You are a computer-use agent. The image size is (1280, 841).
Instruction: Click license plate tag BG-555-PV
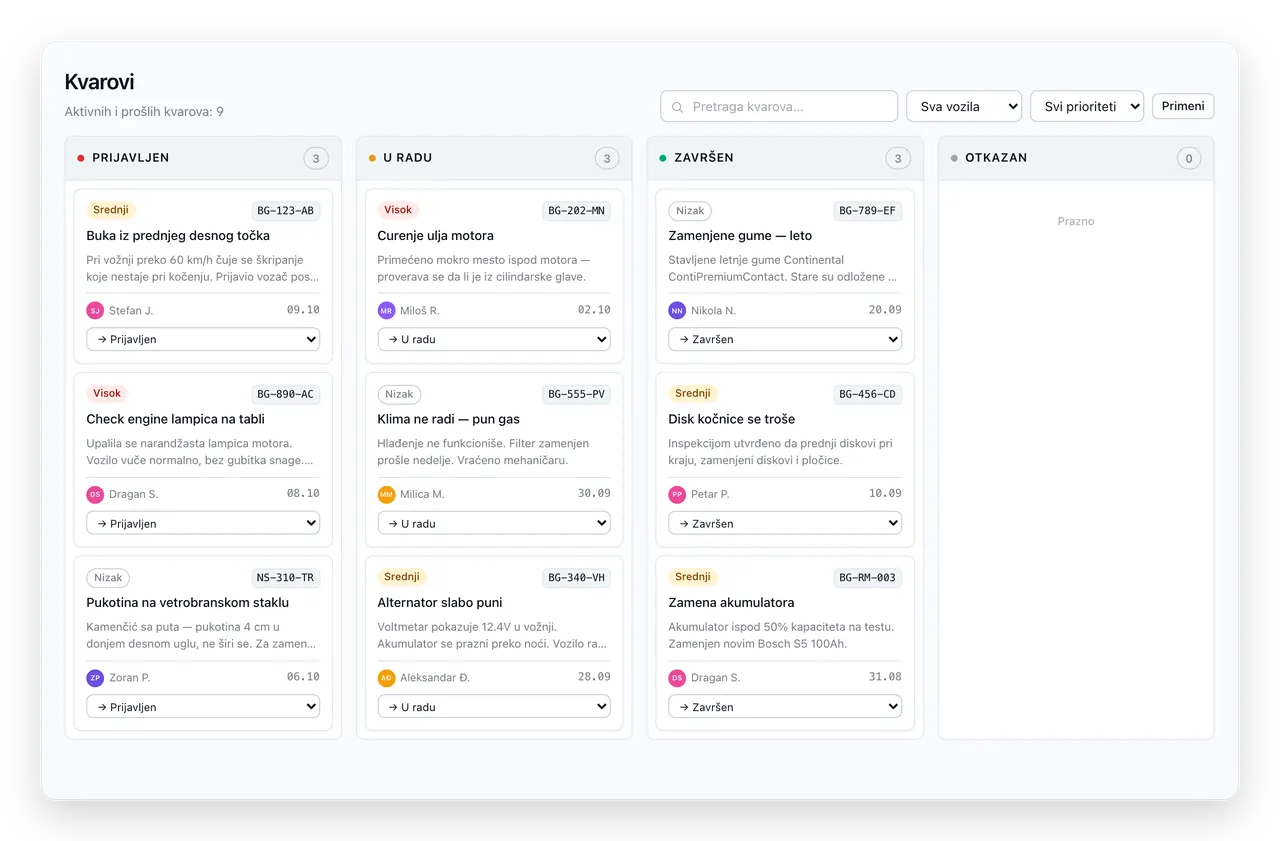coord(577,395)
